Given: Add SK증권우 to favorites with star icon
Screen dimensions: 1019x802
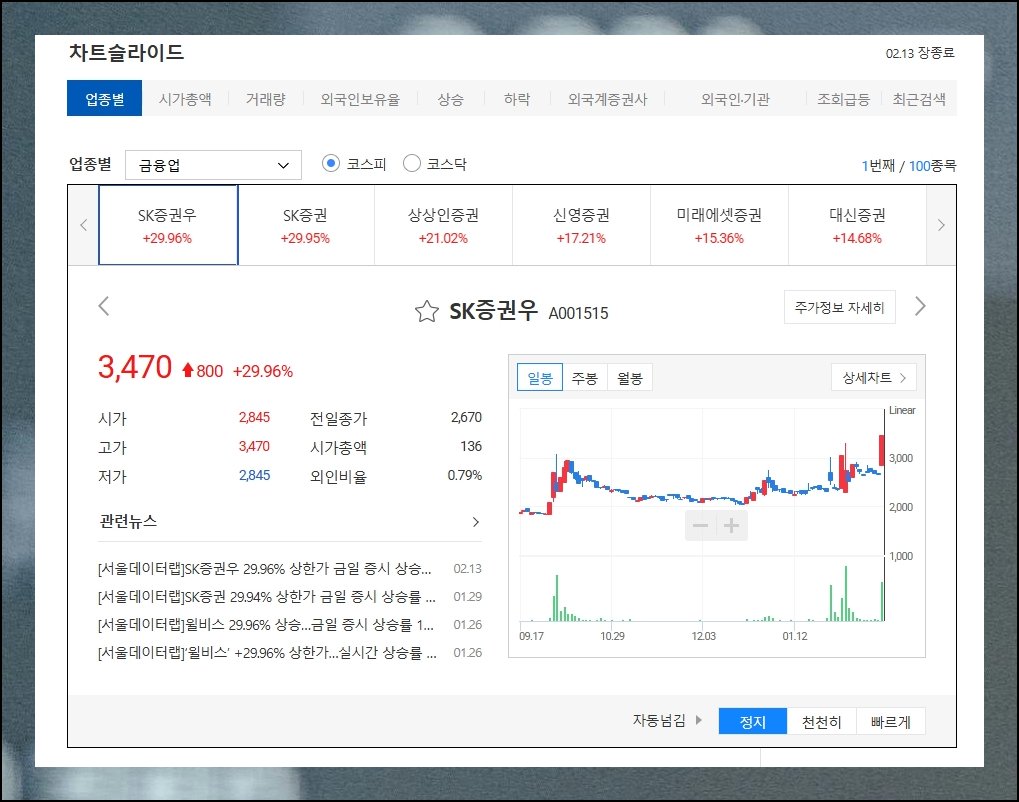Looking at the screenshot, I should pyautogui.click(x=426, y=311).
